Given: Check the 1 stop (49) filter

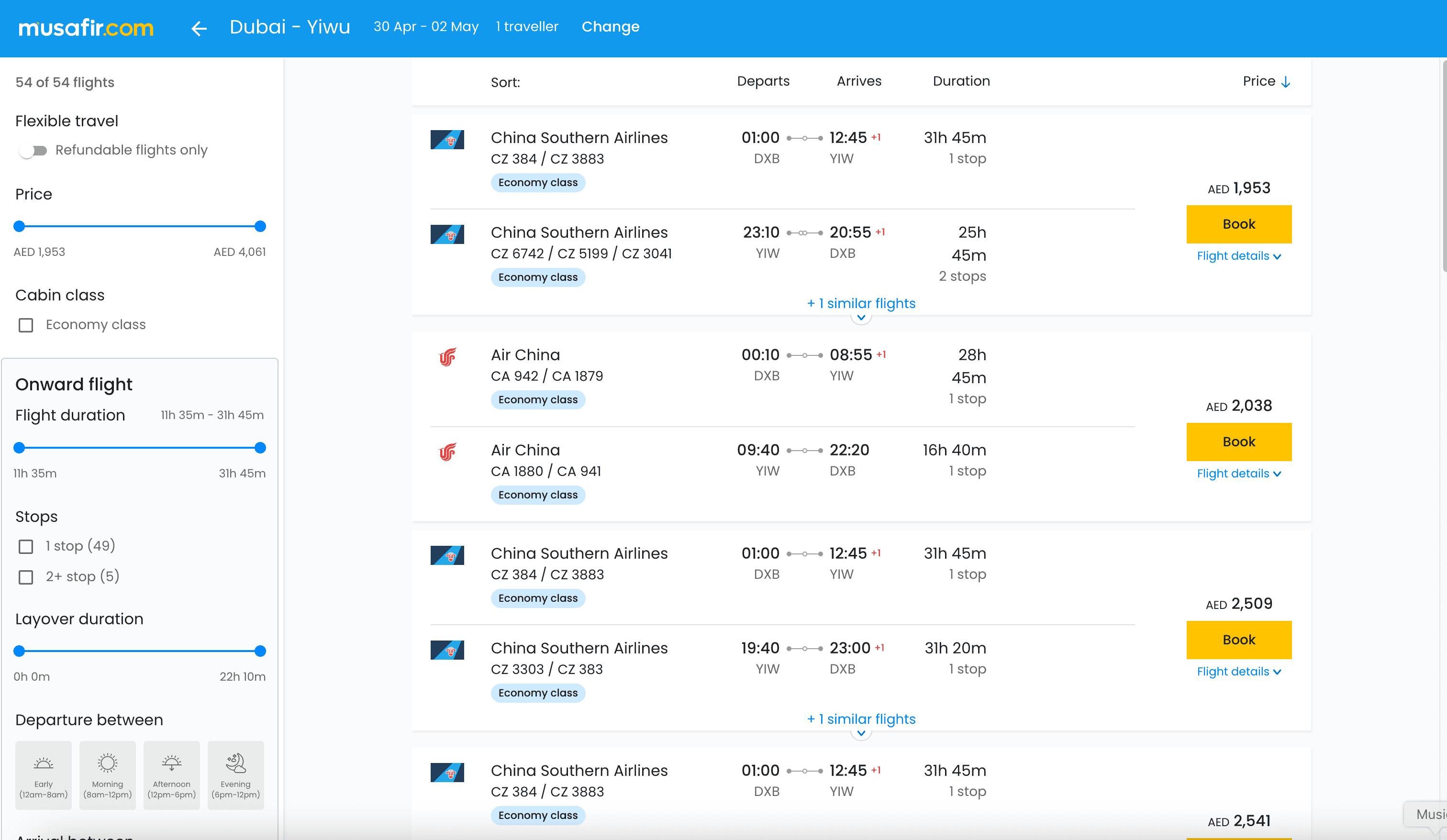Looking at the screenshot, I should (26, 546).
